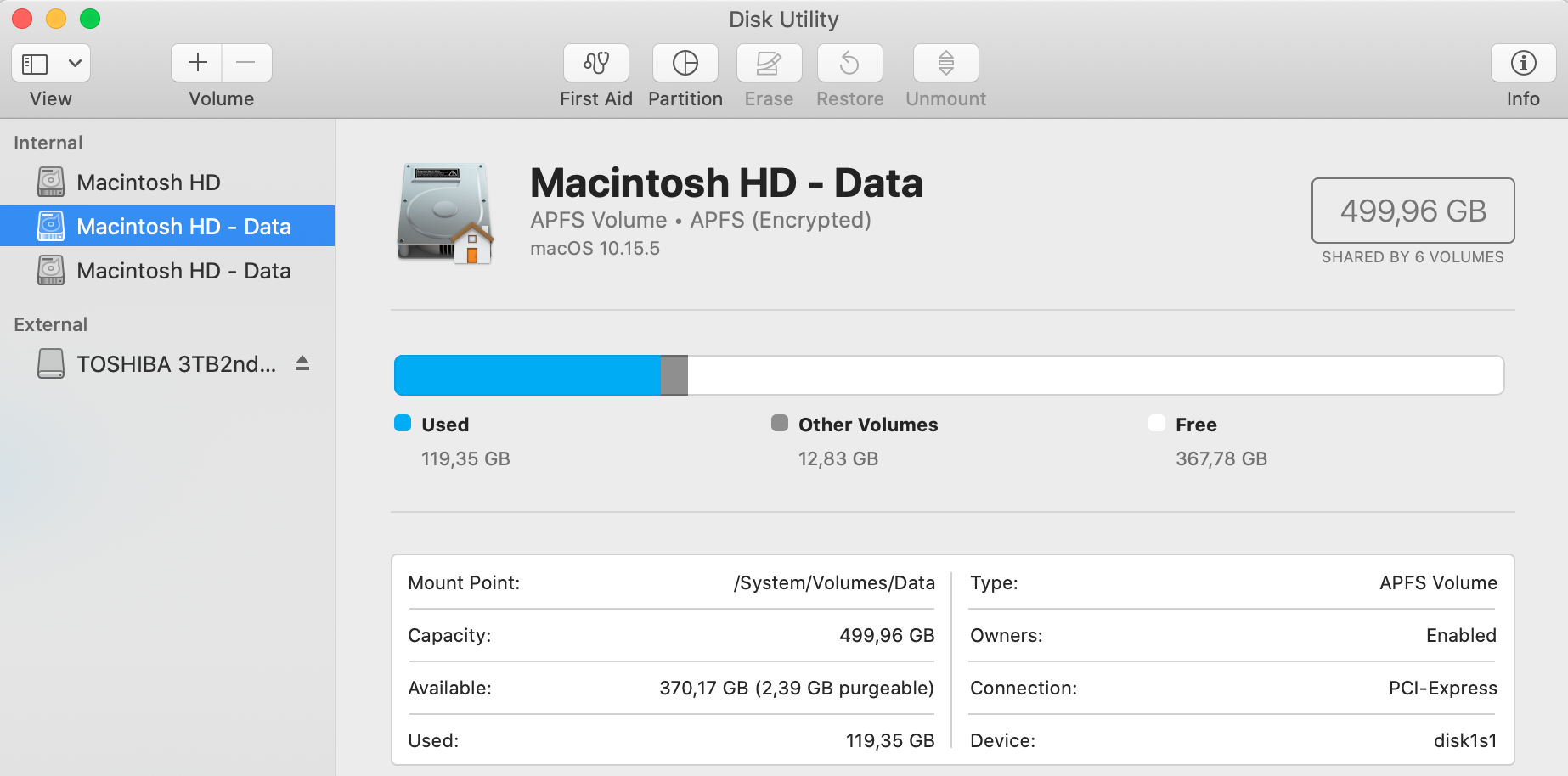
Task: Choose the Restore toolbar icon
Action: [x=849, y=63]
